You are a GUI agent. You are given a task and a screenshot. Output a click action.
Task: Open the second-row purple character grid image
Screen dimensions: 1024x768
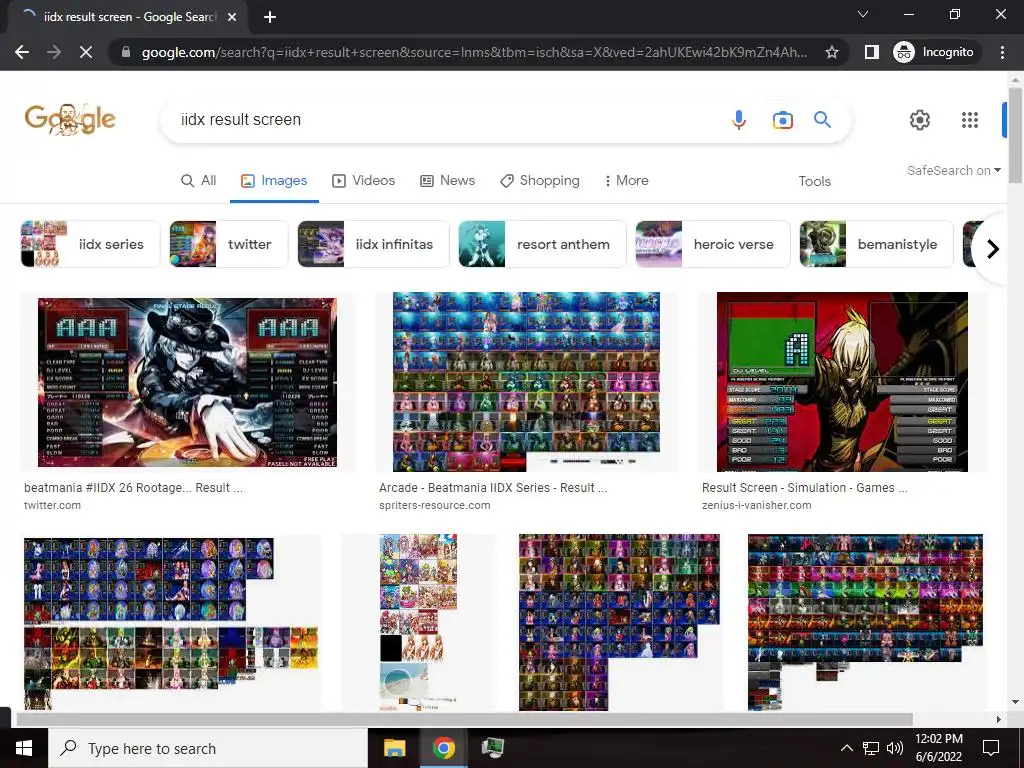coord(619,622)
